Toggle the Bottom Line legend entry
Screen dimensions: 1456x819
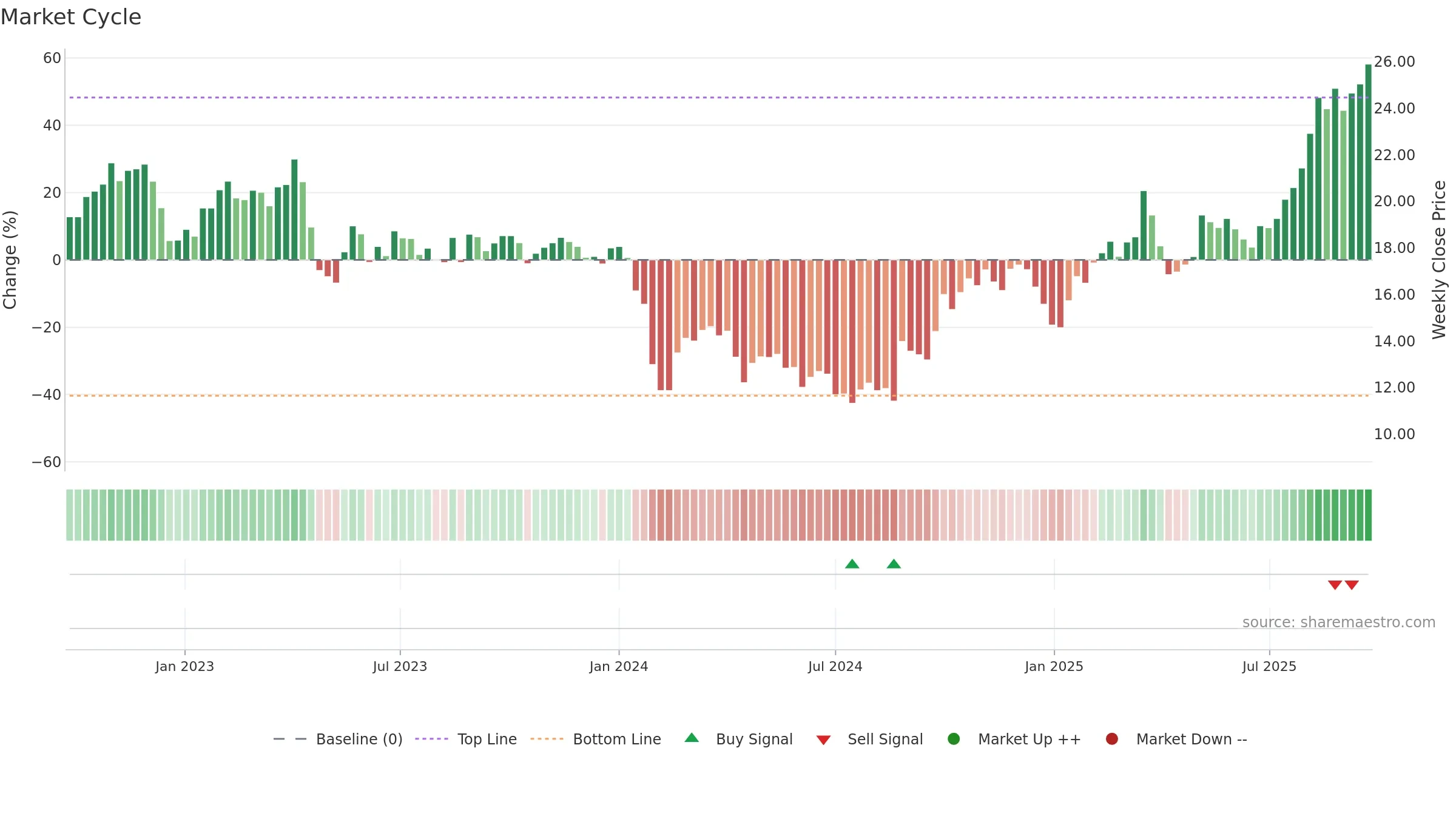click(596, 739)
